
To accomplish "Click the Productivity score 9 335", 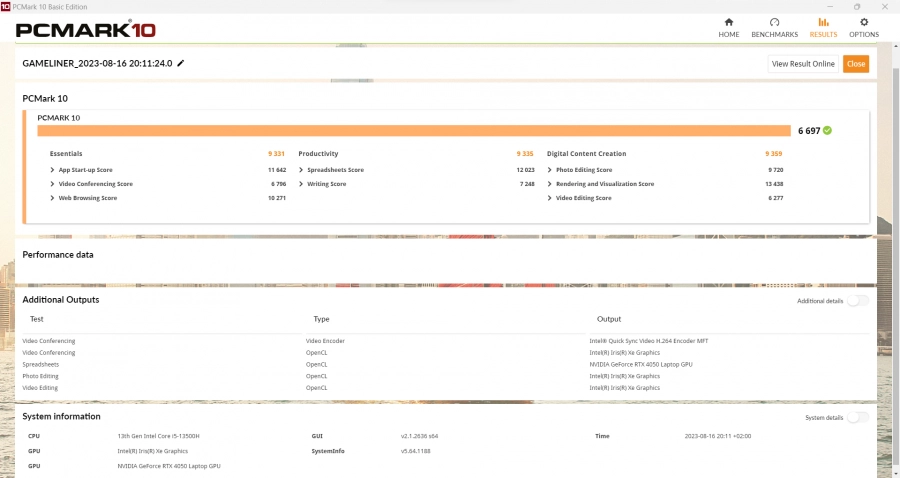I will [x=525, y=154].
